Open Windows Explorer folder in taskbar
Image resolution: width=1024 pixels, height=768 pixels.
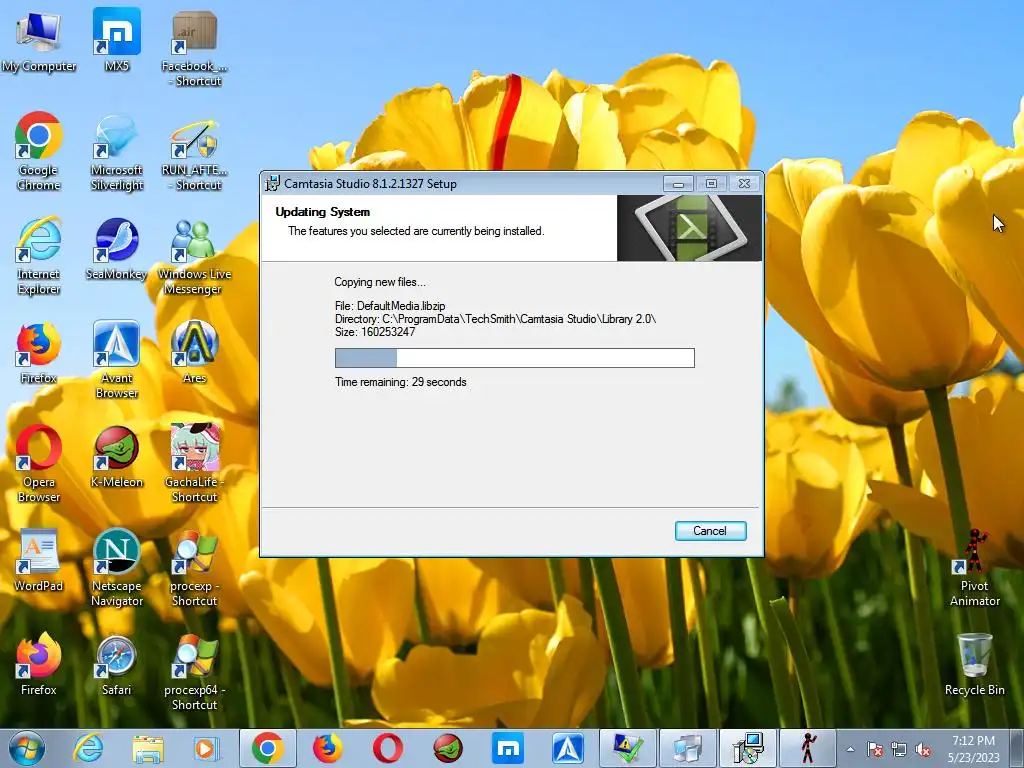point(148,748)
